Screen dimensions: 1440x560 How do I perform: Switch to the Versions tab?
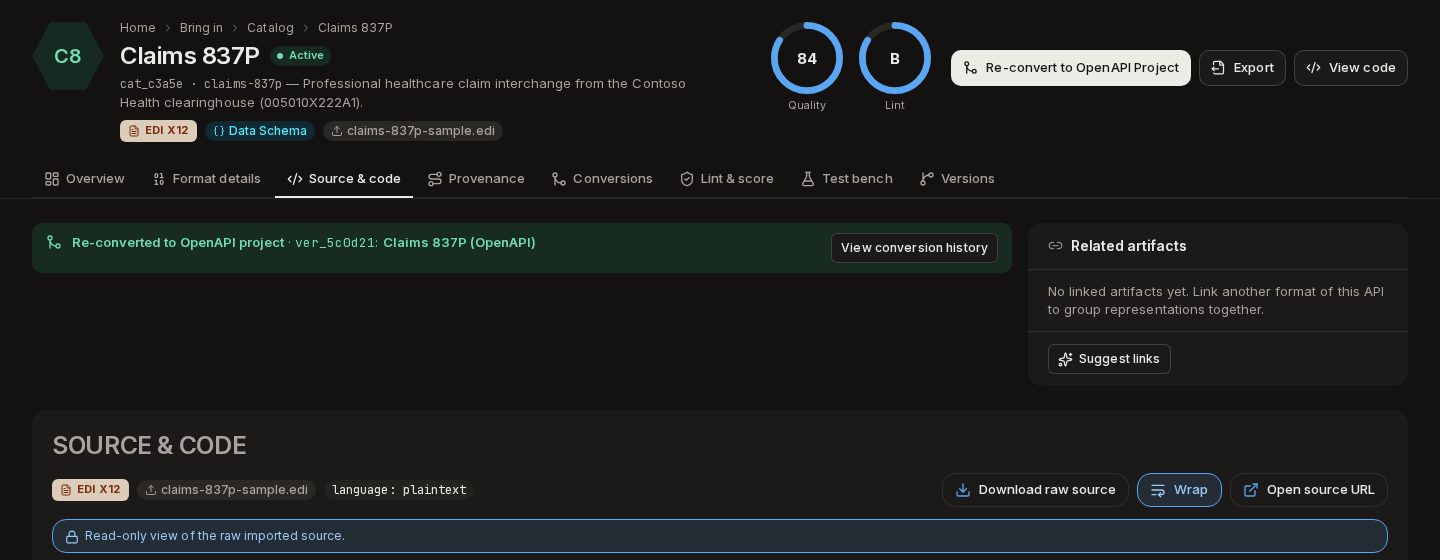(956, 179)
